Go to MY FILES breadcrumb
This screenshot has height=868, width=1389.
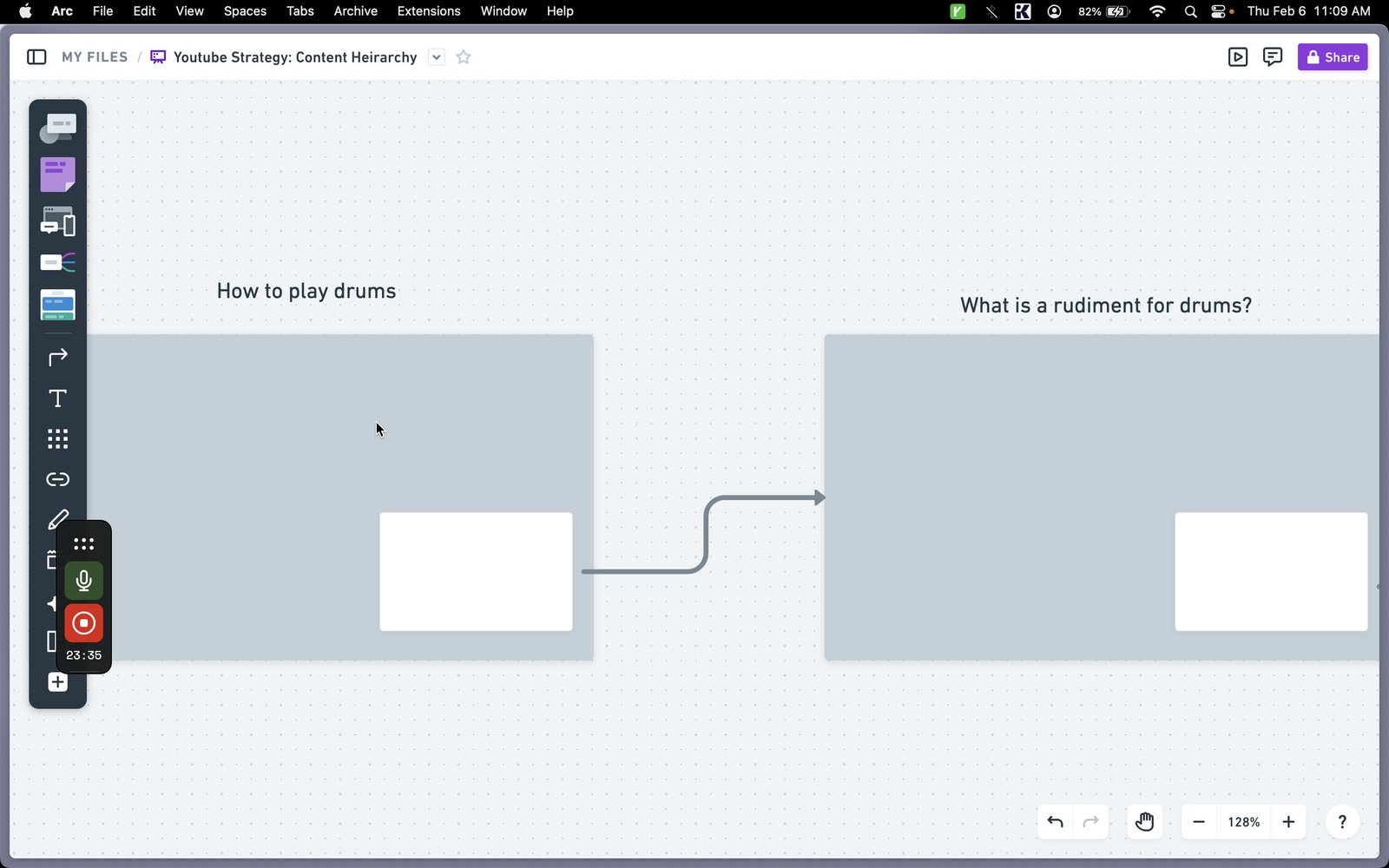coord(95,57)
